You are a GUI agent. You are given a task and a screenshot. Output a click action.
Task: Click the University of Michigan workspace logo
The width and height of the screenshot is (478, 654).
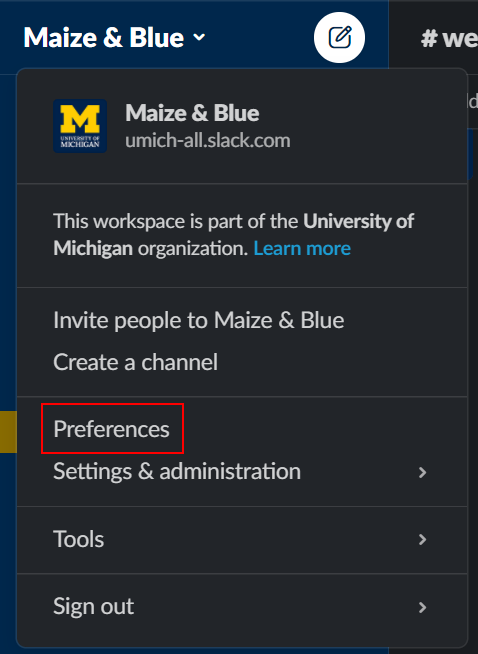point(80,126)
